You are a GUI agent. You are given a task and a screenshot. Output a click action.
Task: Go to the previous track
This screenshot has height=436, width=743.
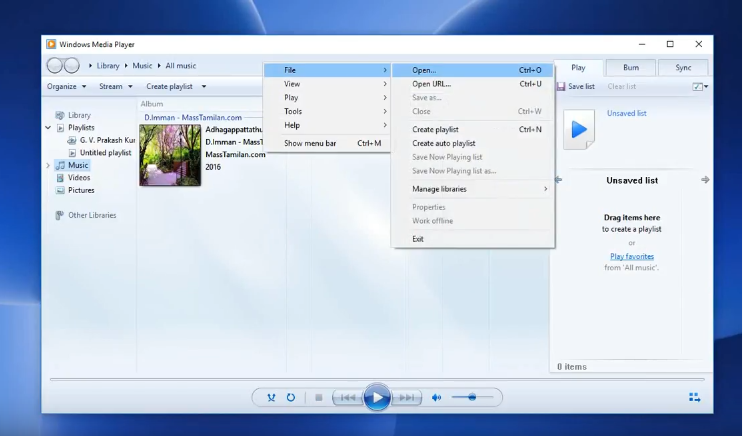[x=346, y=397]
